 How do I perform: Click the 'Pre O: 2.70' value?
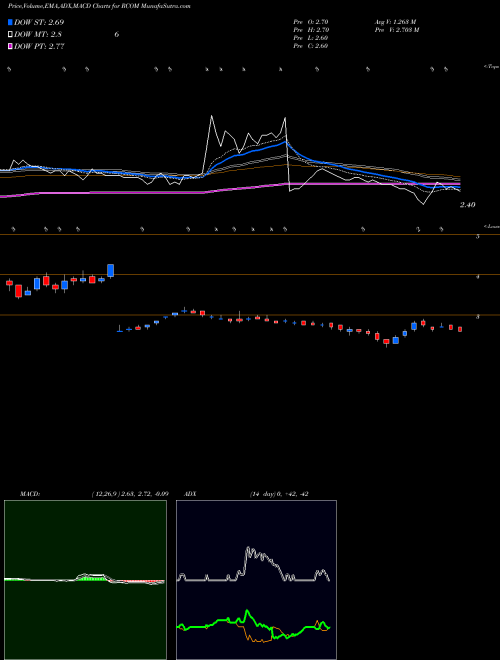(x=311, y=21)
